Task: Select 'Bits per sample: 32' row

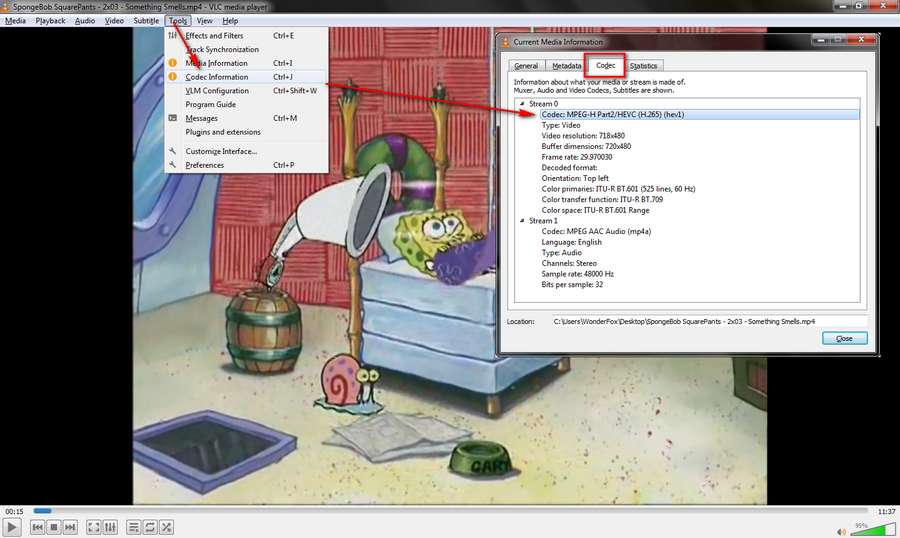Action: (572, 284)
